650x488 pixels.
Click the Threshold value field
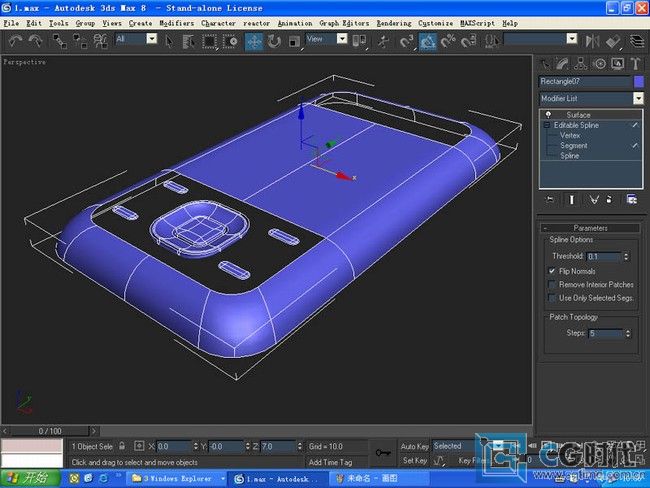[604, 257]
